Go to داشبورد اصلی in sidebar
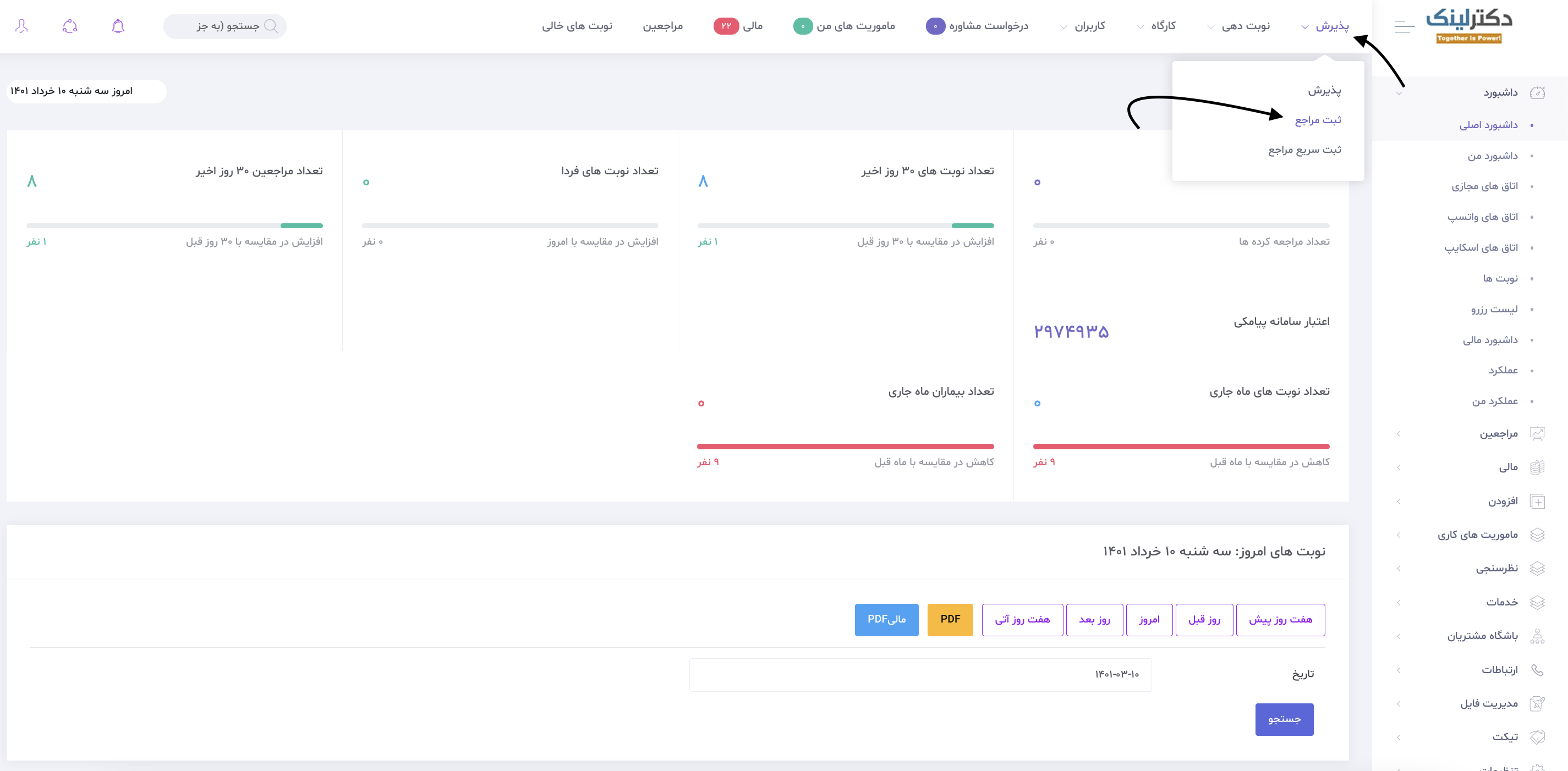The width and height of the screenshot is (1568, 771). (x=1488, y=125)
